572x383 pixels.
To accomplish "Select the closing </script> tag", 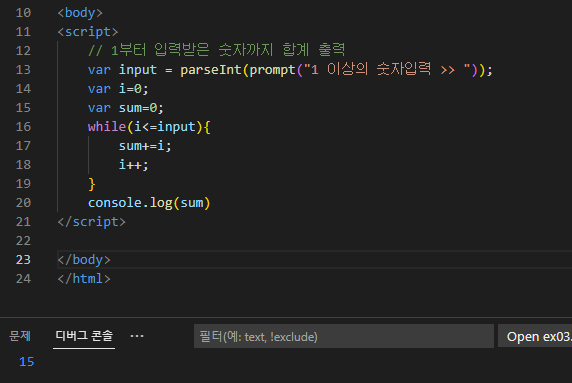I will pyautogui.click(x=91, y=222).
